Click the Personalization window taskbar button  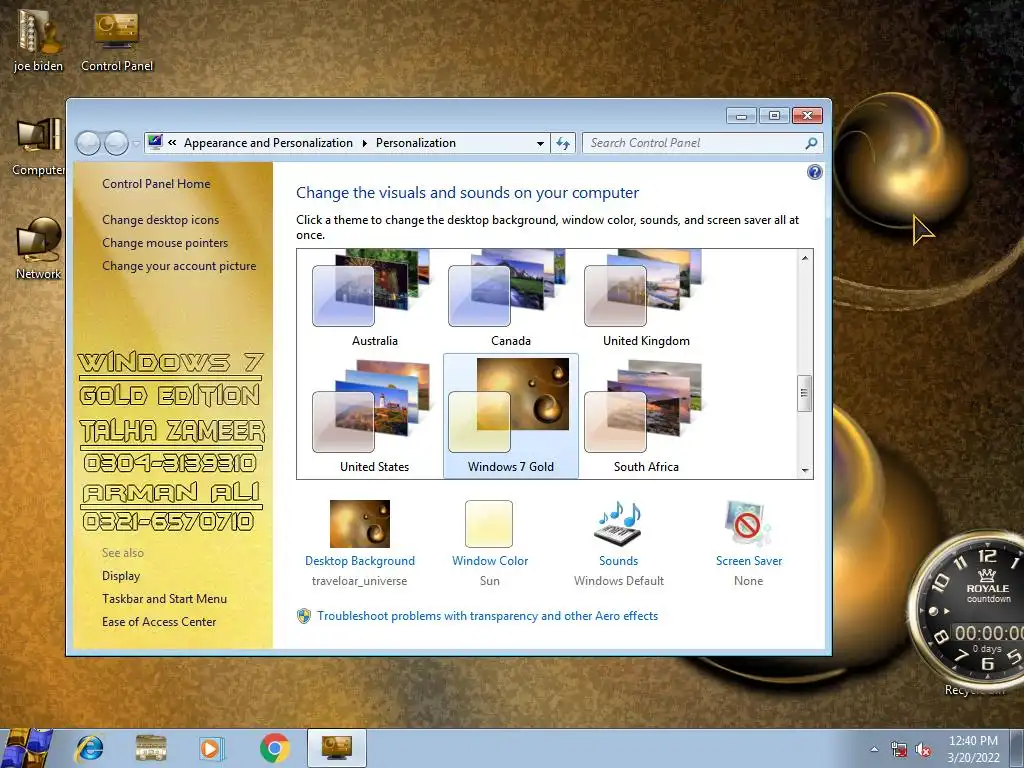point(337,748)
